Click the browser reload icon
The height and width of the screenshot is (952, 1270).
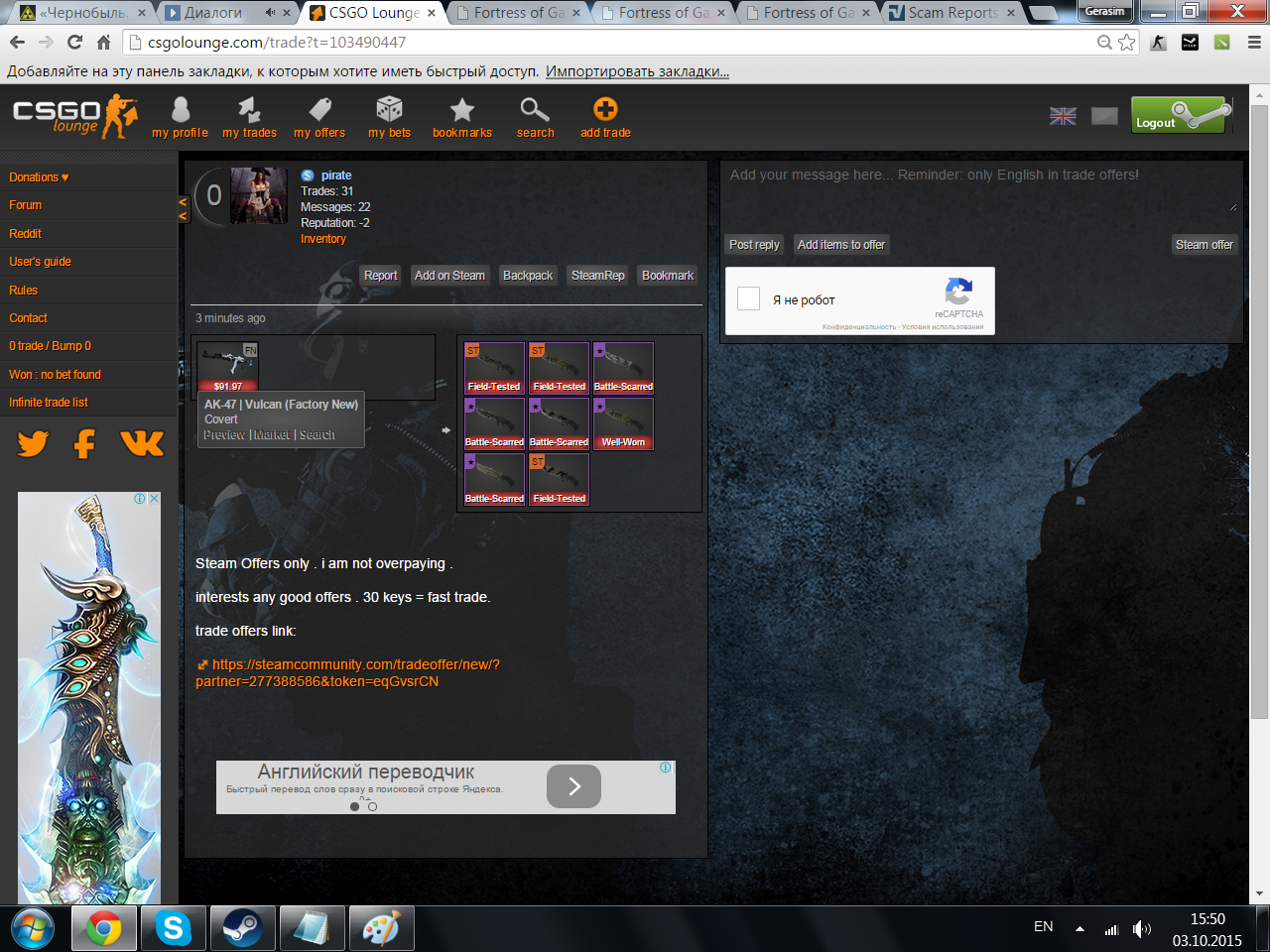[74, 42]
